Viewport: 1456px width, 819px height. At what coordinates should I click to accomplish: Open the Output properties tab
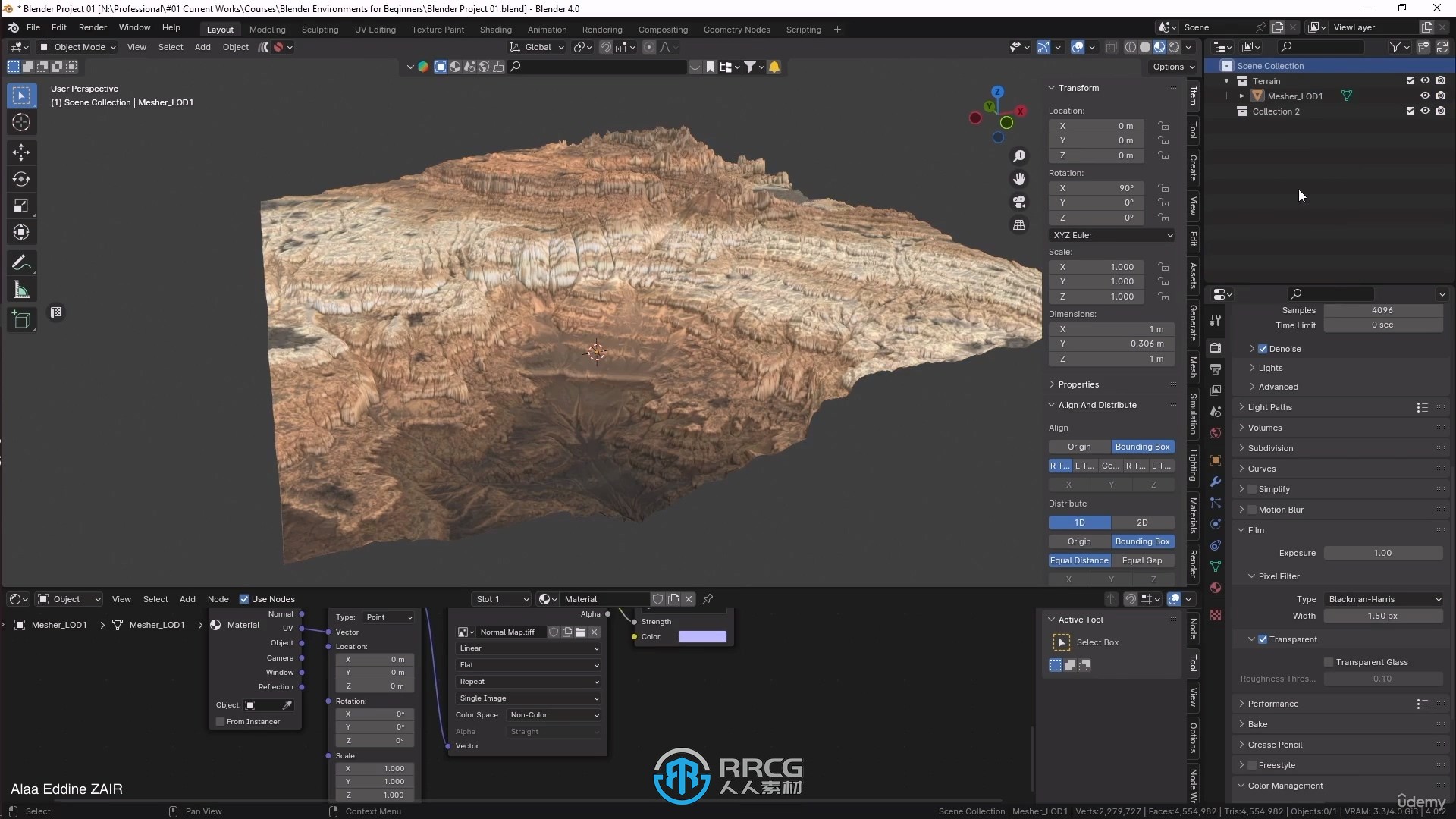(x=1216, y=369)
